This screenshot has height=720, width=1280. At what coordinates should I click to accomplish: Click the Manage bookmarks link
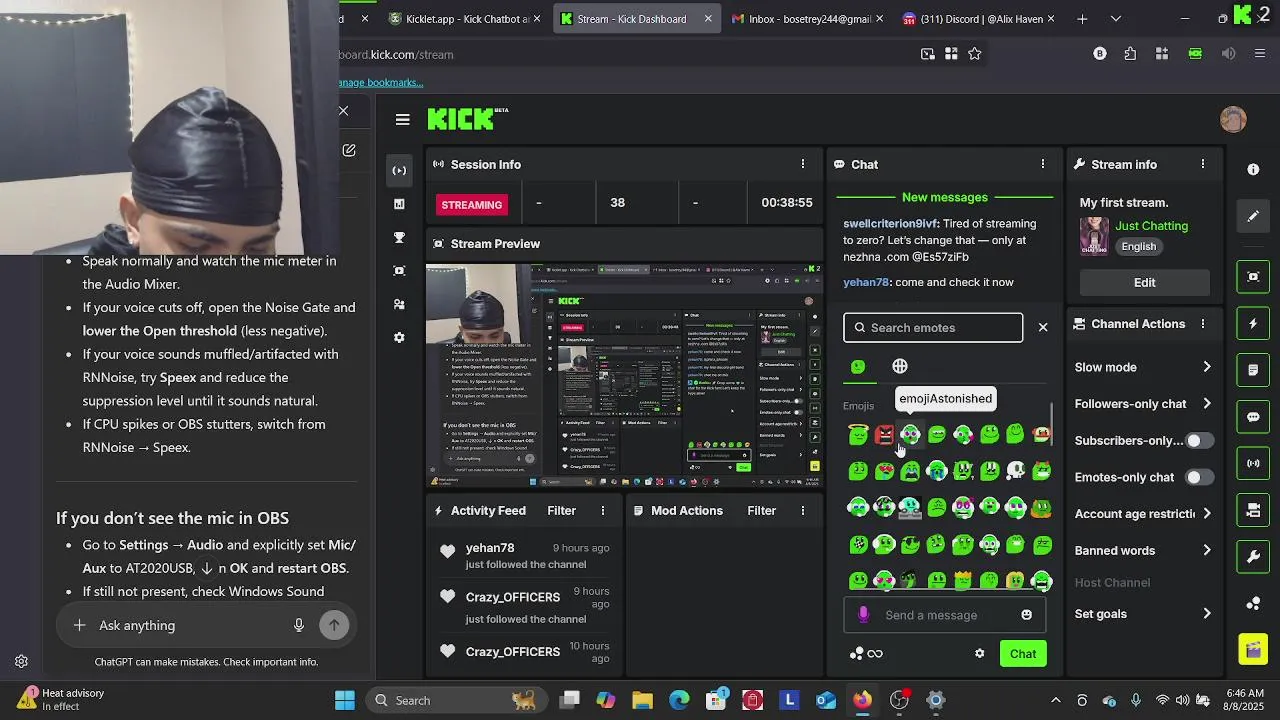point(381,82)
